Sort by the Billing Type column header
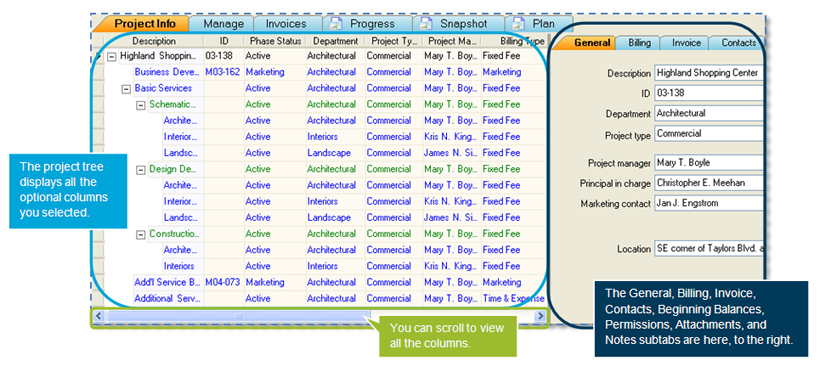Viewport: 820px width, 366px height. pyautogui.click(x=514, y=41)
